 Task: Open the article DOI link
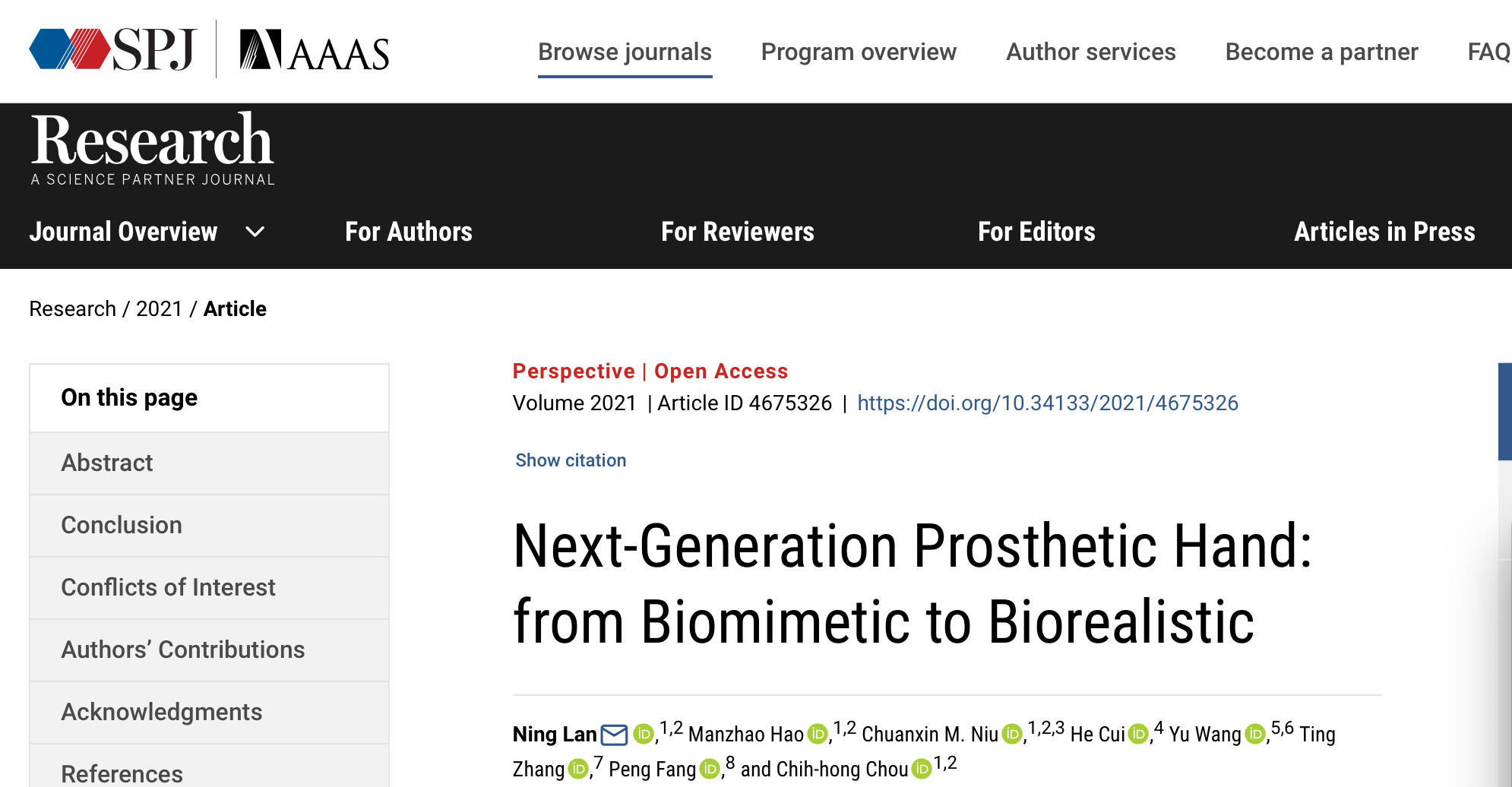click(x=1048, y=403)
